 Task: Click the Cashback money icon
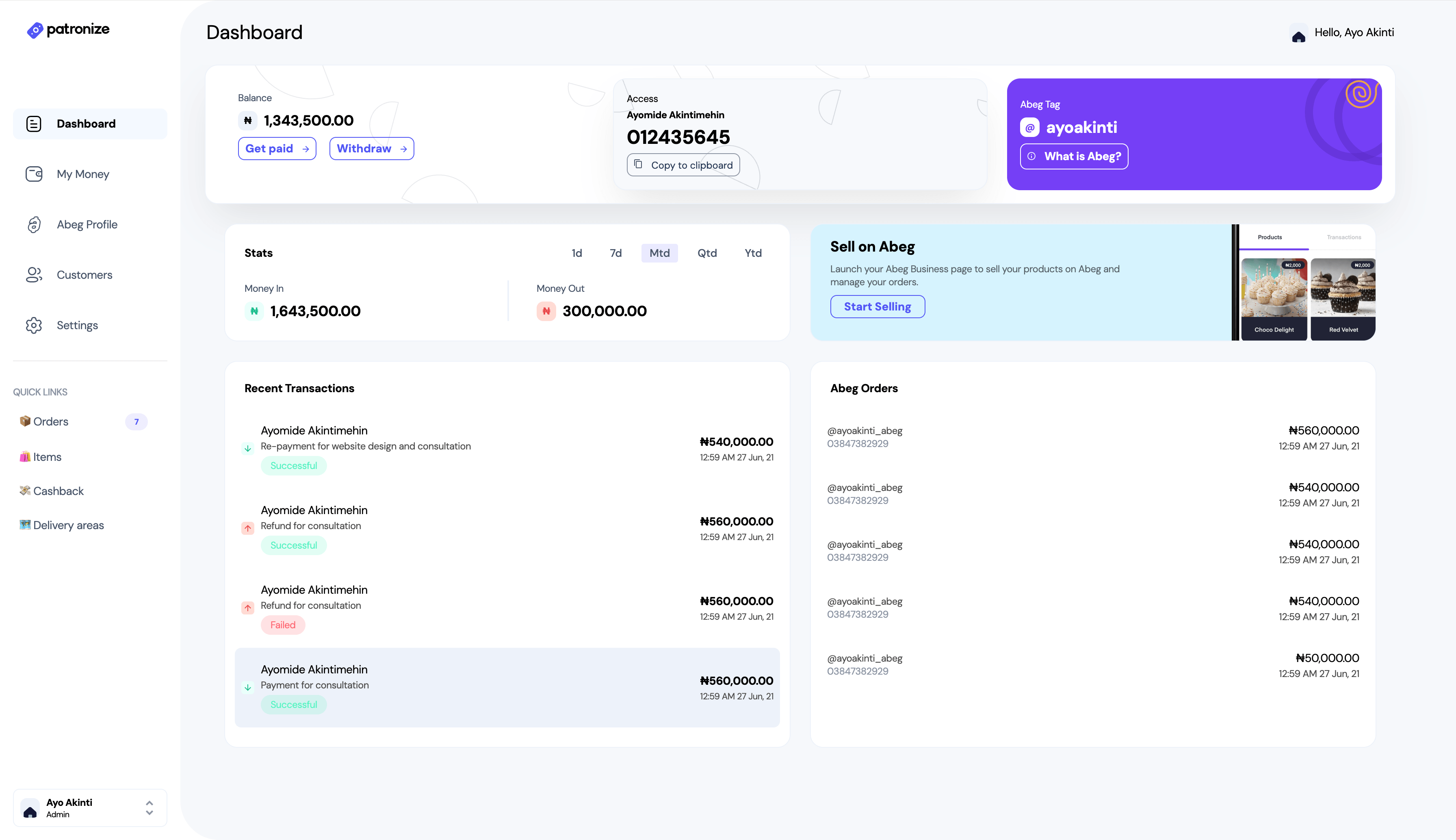click(x=25, y=491)
